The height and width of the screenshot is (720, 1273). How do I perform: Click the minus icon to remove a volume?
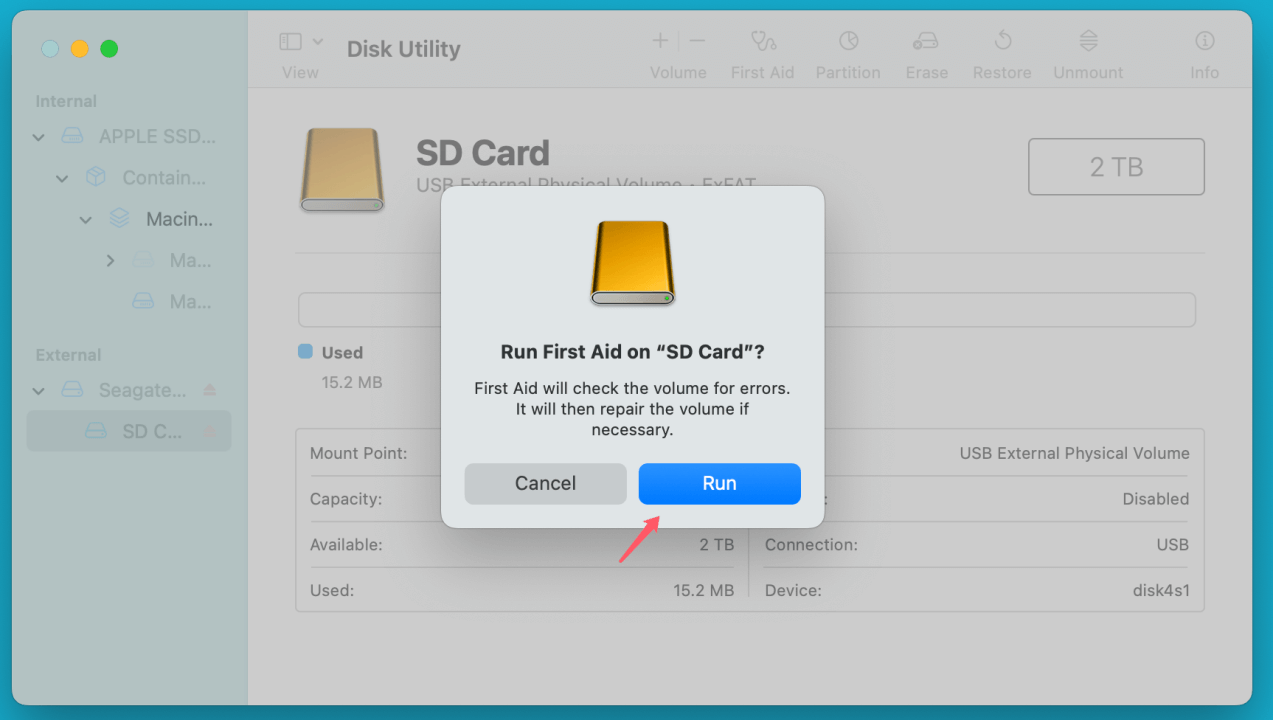click(x=696, y=41)
